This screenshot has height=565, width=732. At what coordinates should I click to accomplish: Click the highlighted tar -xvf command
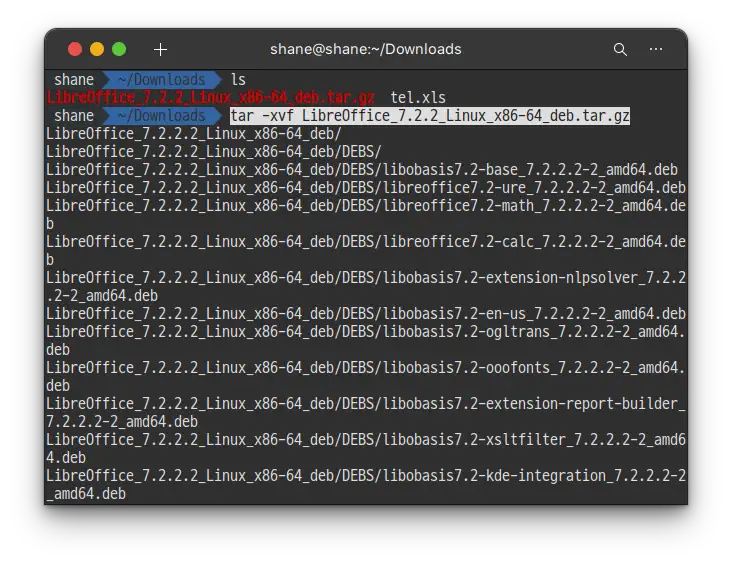click(430, 116)
